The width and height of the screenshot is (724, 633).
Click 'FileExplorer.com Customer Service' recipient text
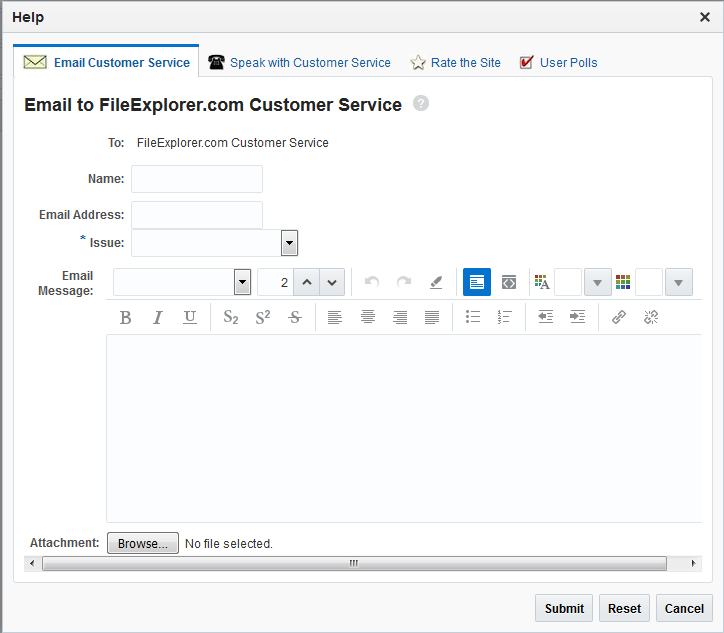(x=233, y=143)
